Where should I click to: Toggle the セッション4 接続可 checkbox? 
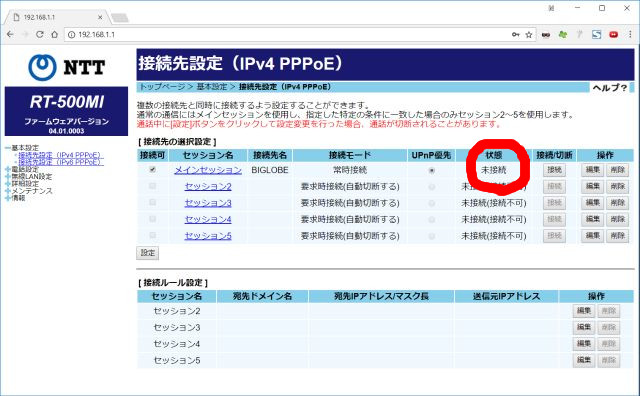pos(153,219)
